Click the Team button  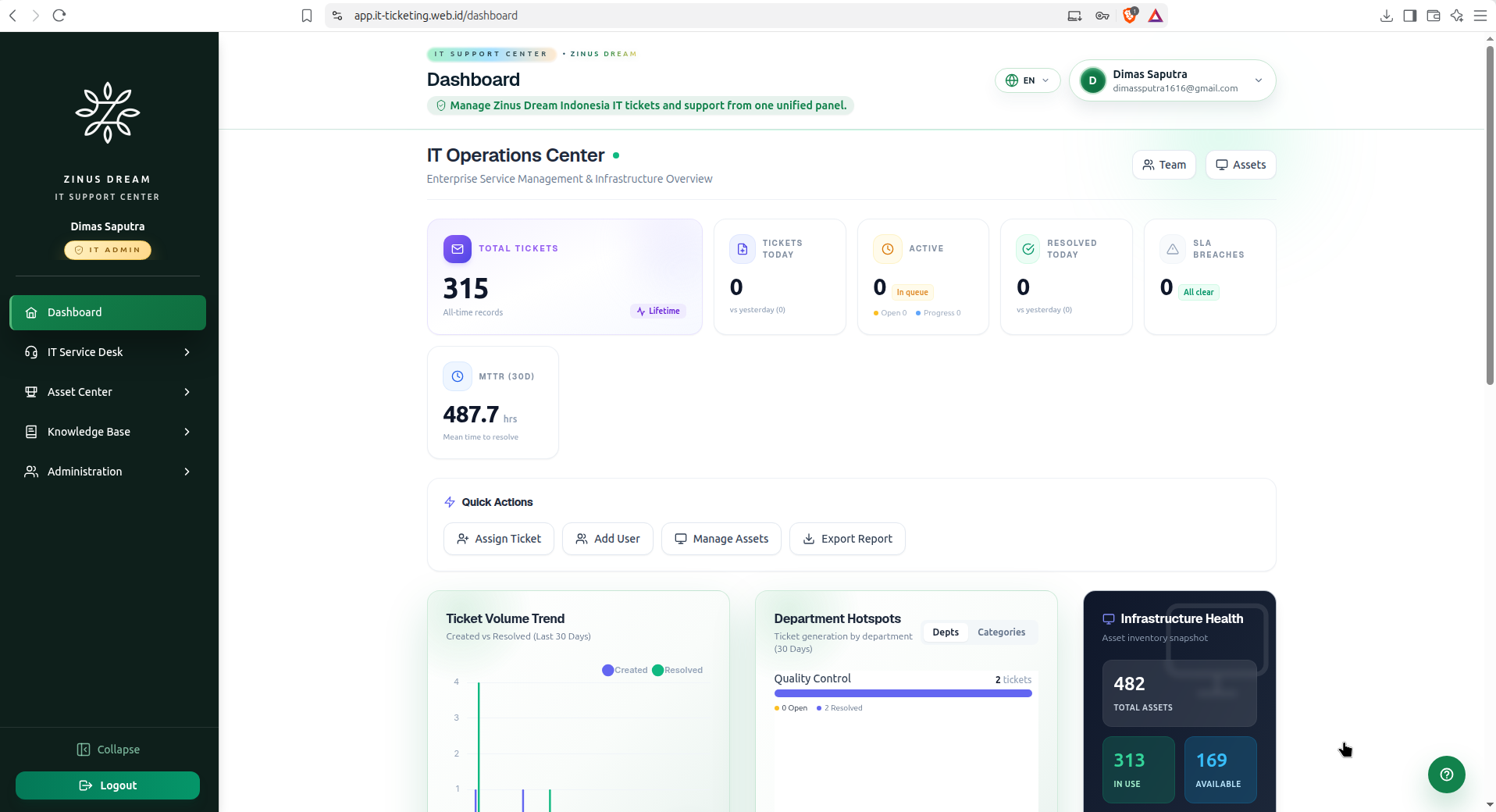tap(1164, 165)
